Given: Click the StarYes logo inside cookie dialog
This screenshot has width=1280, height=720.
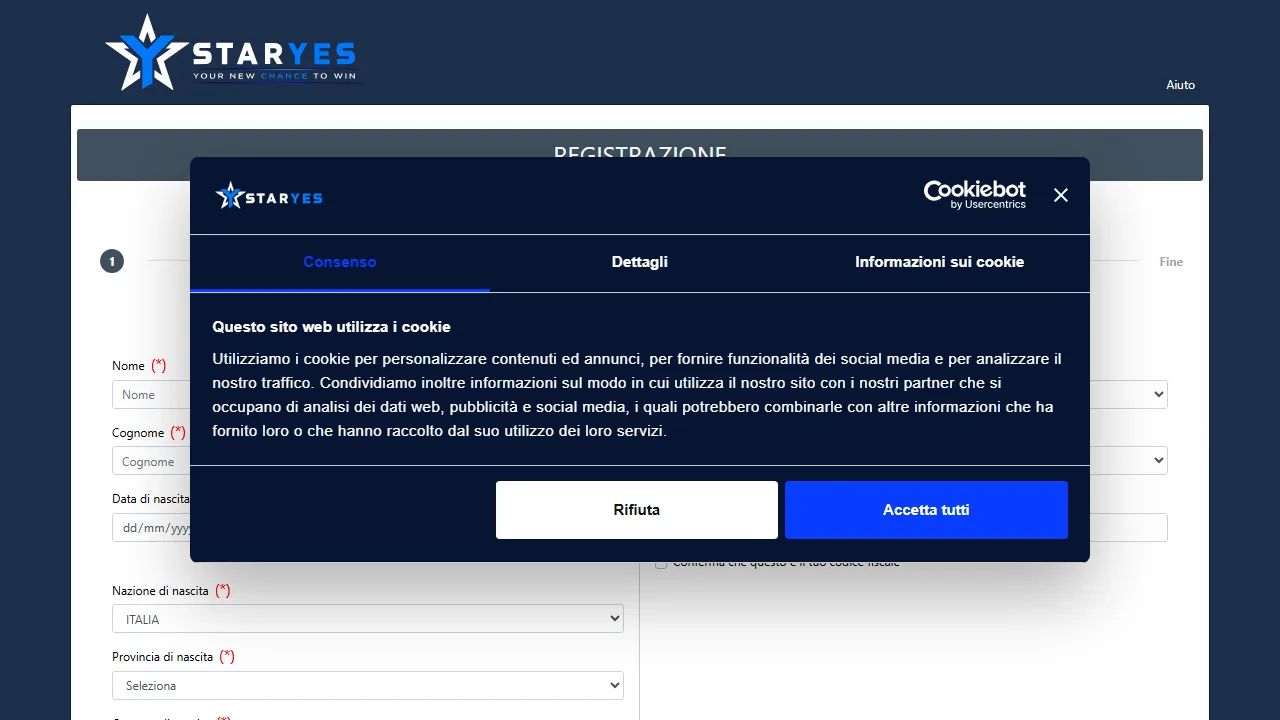Looking at the screenshot, I should 270,196.
